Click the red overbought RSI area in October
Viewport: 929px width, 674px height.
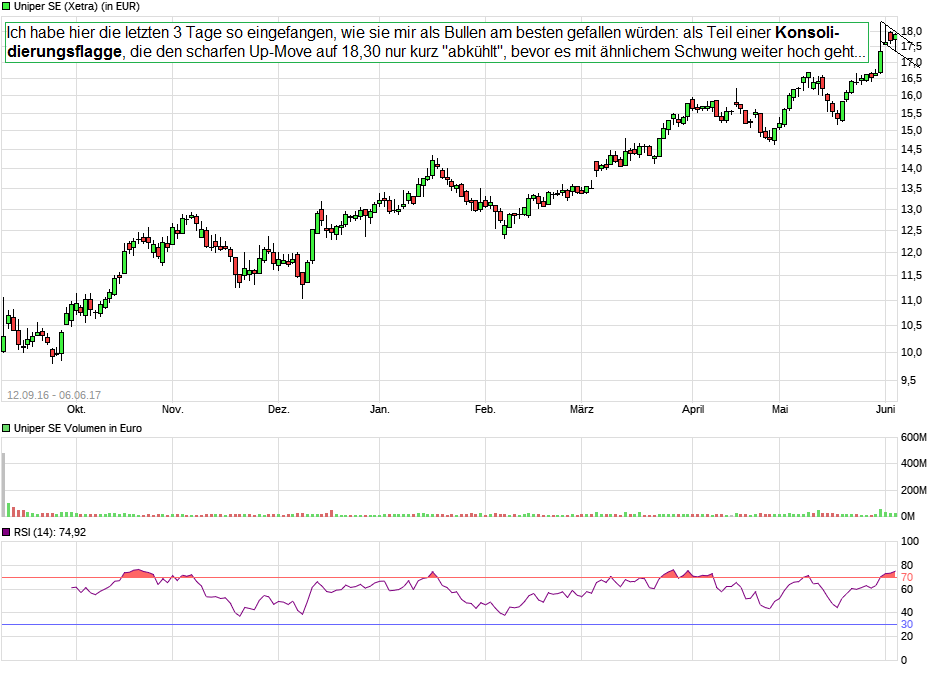click(x=138, y=573)
